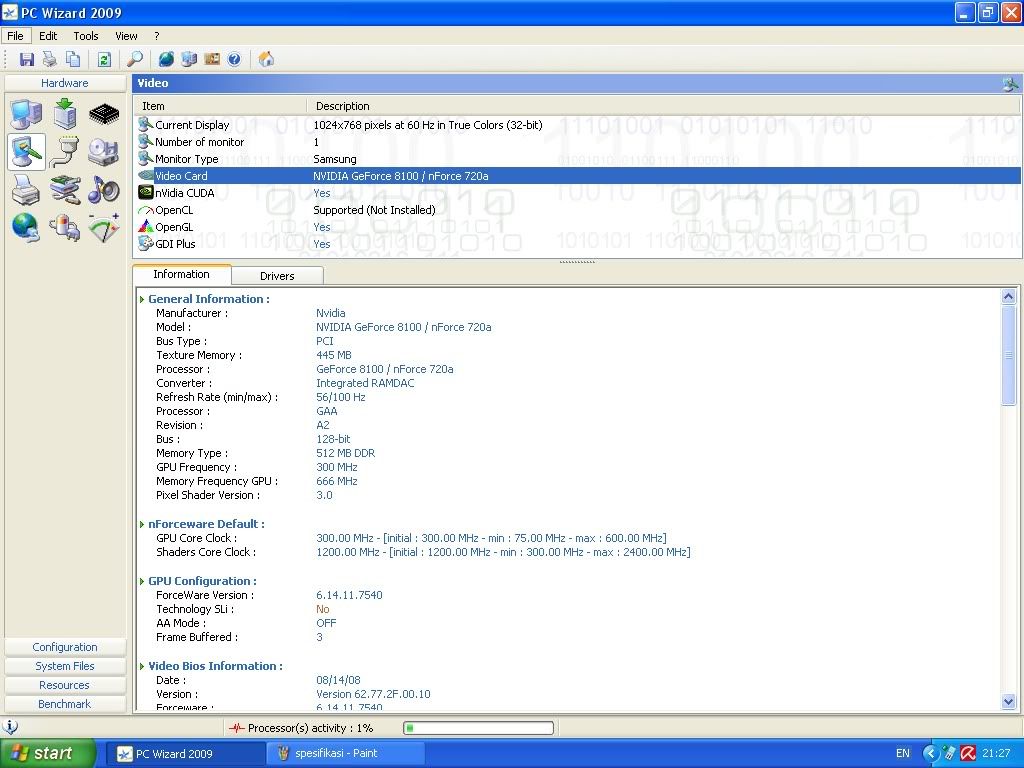Viewport: 1024px width, 768px height.
Task: Click the Hardware panel button
Action: coord(65,83)
